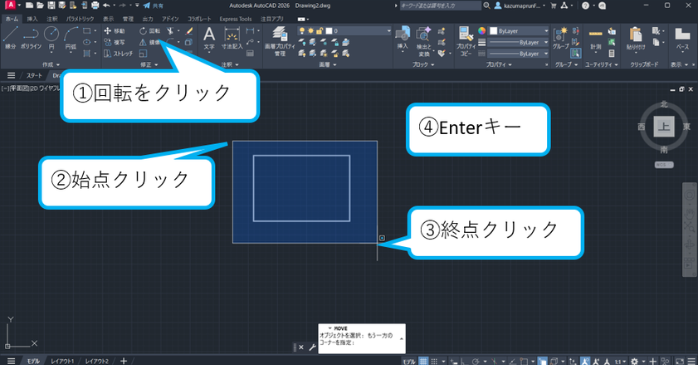Select the Line (線分) tool
This screenshot has width=698, height=365.
[10, 37]
